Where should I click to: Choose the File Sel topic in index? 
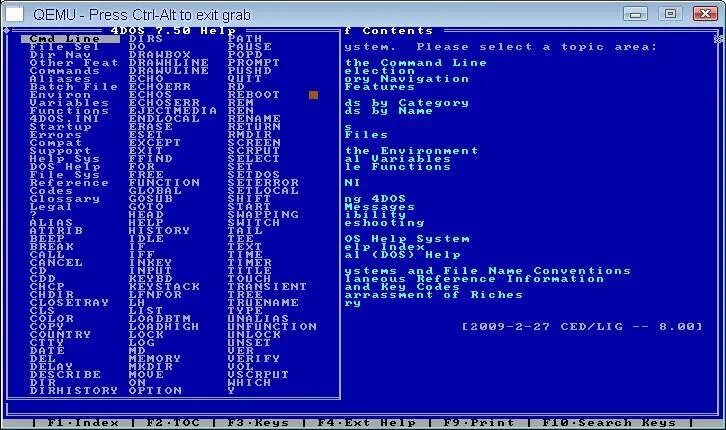(65, 47)
